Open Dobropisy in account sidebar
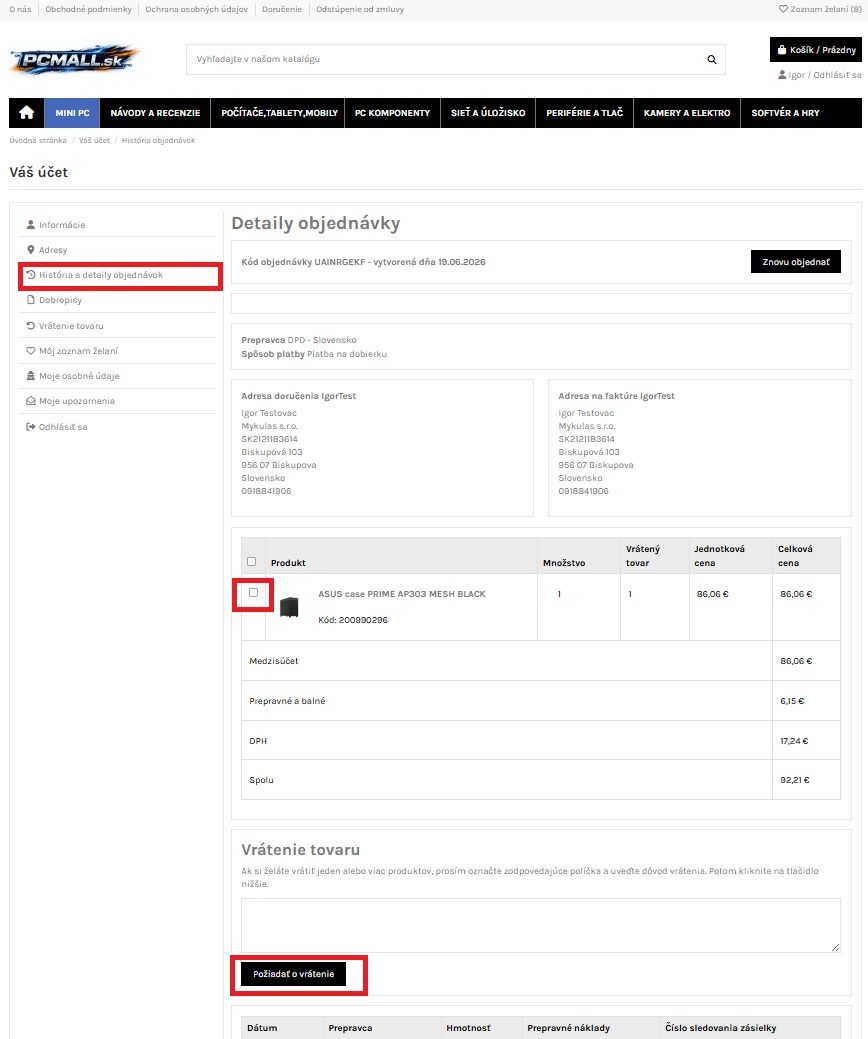The image size is (868, 1039). pyautogui.click(x=60, y=300)
